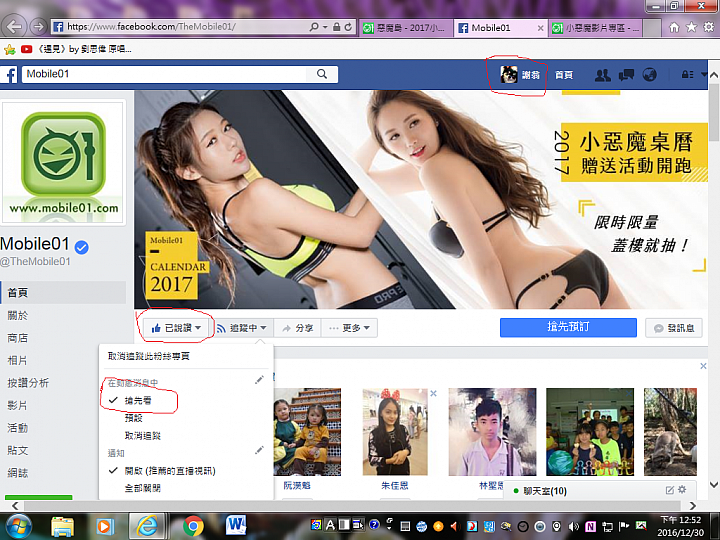Open 相片 in page sidebar

click(18, 360)
